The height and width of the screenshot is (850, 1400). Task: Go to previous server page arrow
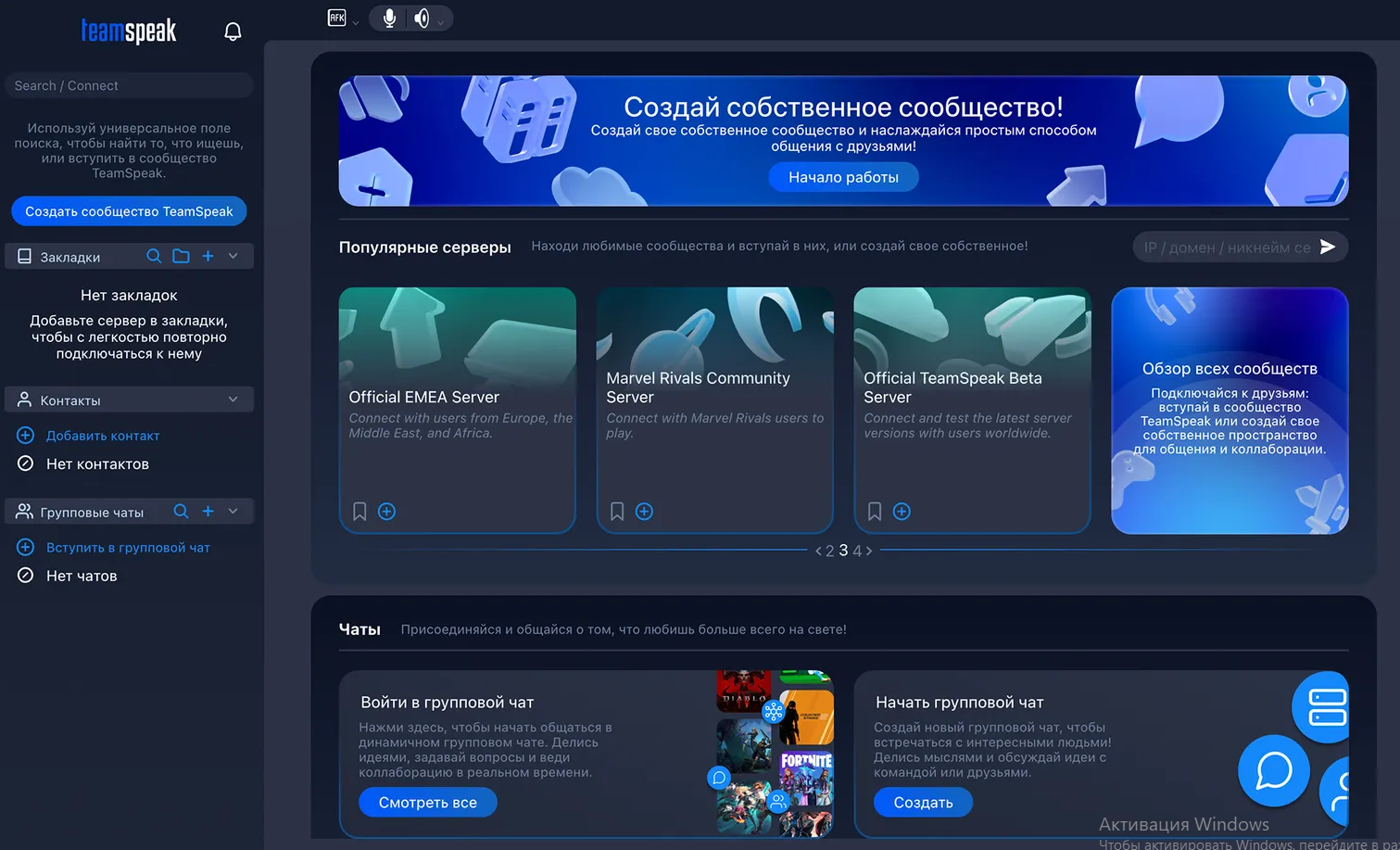pos(818,551)
